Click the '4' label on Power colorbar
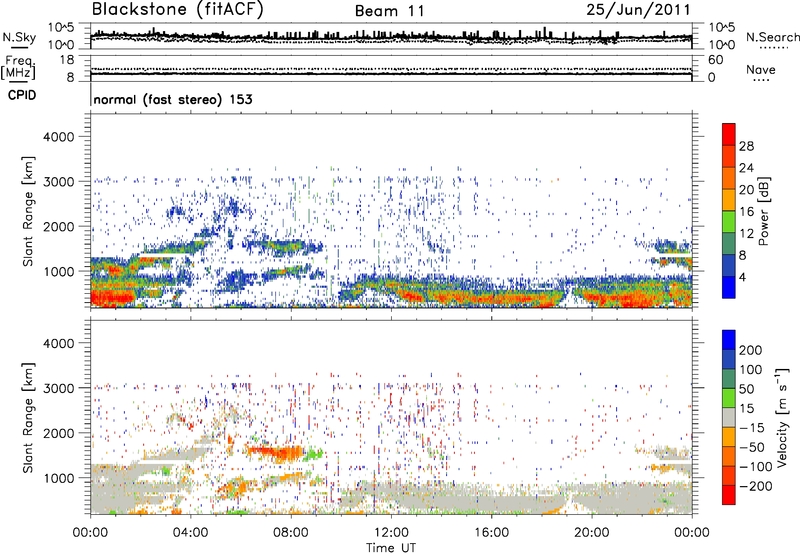The height and width of the screenshot is (554, 800). tap(743, 277)
